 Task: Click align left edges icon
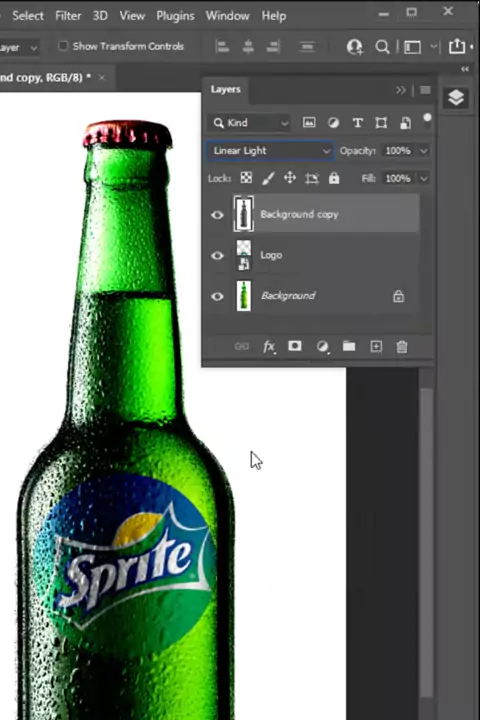coord(222,46)
